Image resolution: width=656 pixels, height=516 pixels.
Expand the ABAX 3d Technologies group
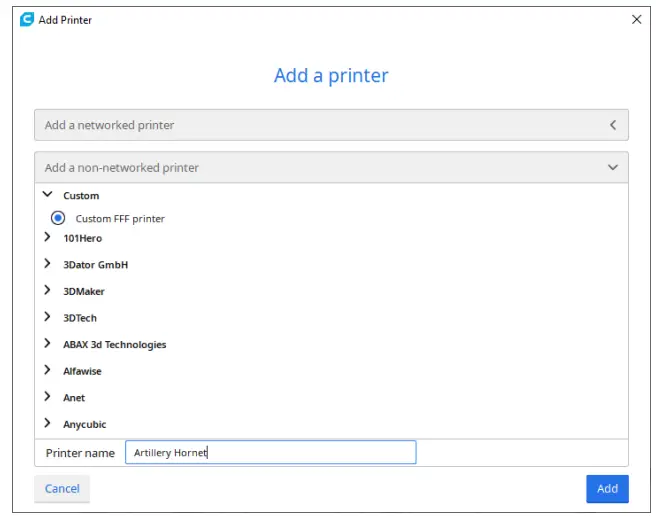(x=47, y=344)
